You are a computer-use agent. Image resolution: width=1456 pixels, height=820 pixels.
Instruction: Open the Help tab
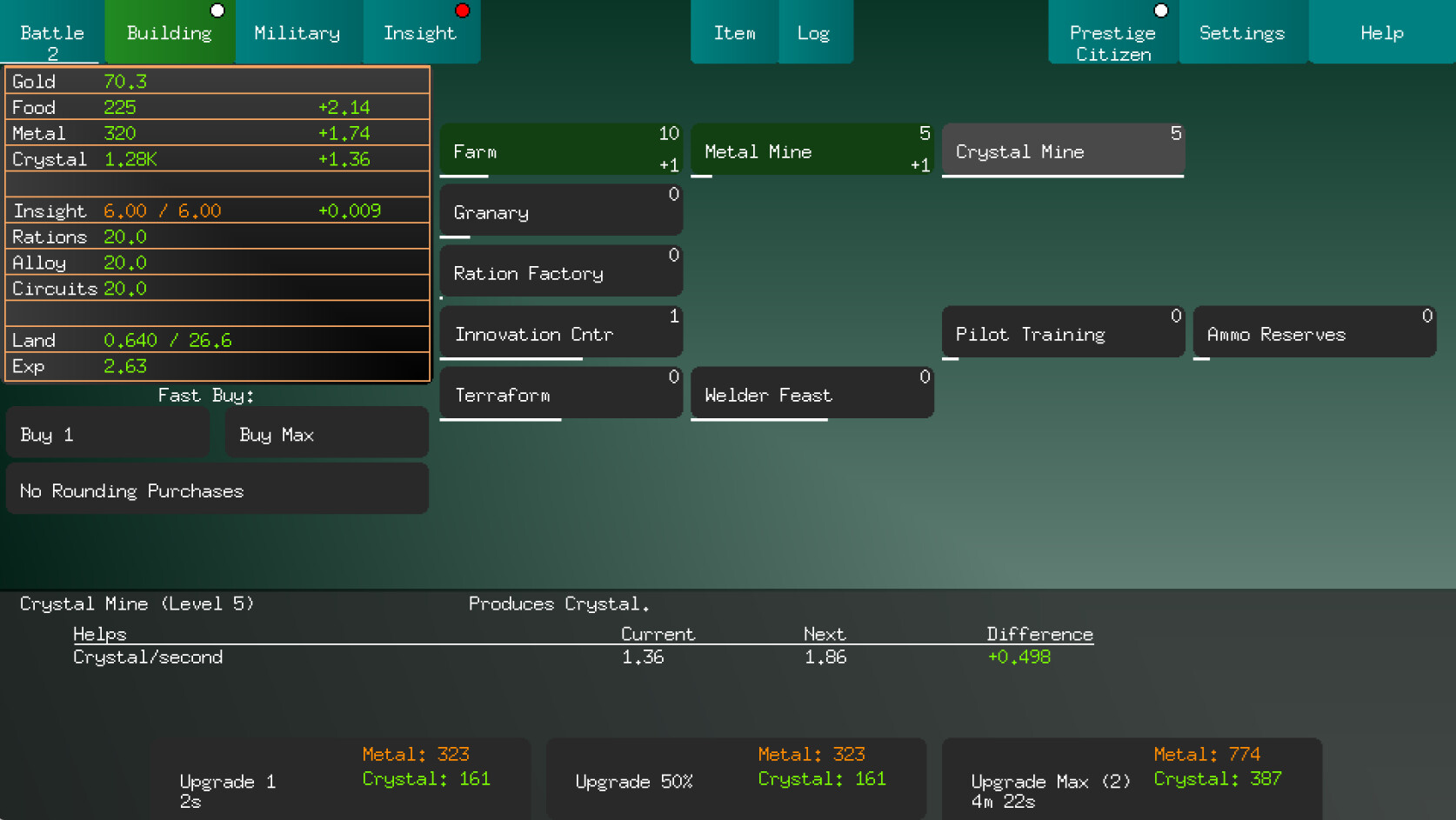click(x=1381, y=33)
